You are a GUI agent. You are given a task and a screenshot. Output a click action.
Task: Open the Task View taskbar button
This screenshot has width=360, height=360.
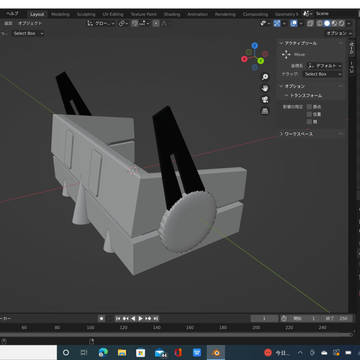[84, 353]
